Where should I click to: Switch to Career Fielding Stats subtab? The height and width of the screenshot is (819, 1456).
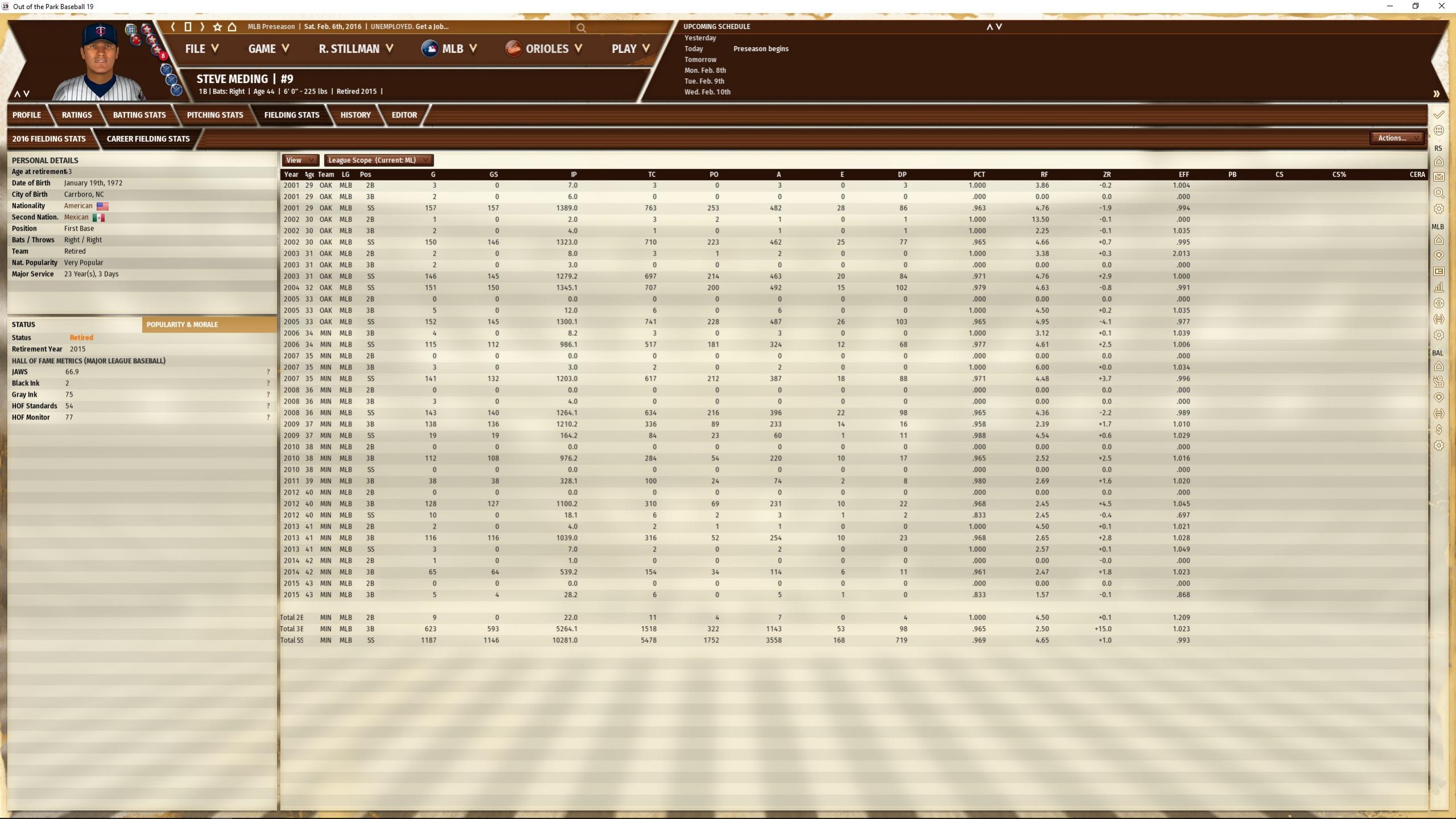pyautogui.click(x=148, y=139)
